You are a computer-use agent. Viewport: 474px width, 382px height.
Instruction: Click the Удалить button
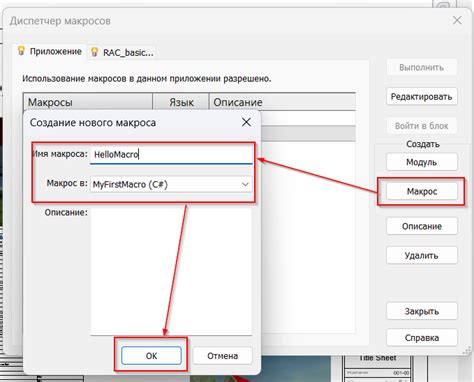point(422,256)
